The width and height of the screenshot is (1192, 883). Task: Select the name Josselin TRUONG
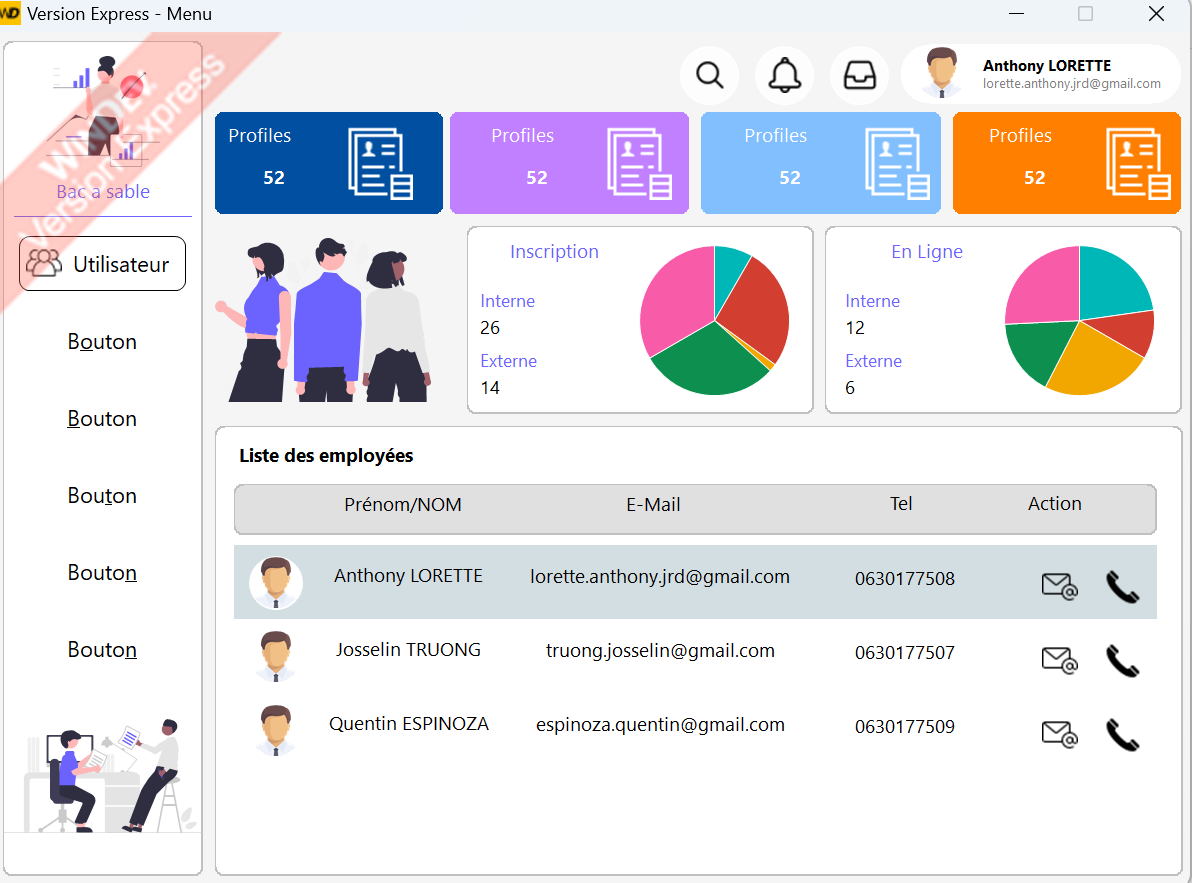pyautogui.click(x=408, y=650)
